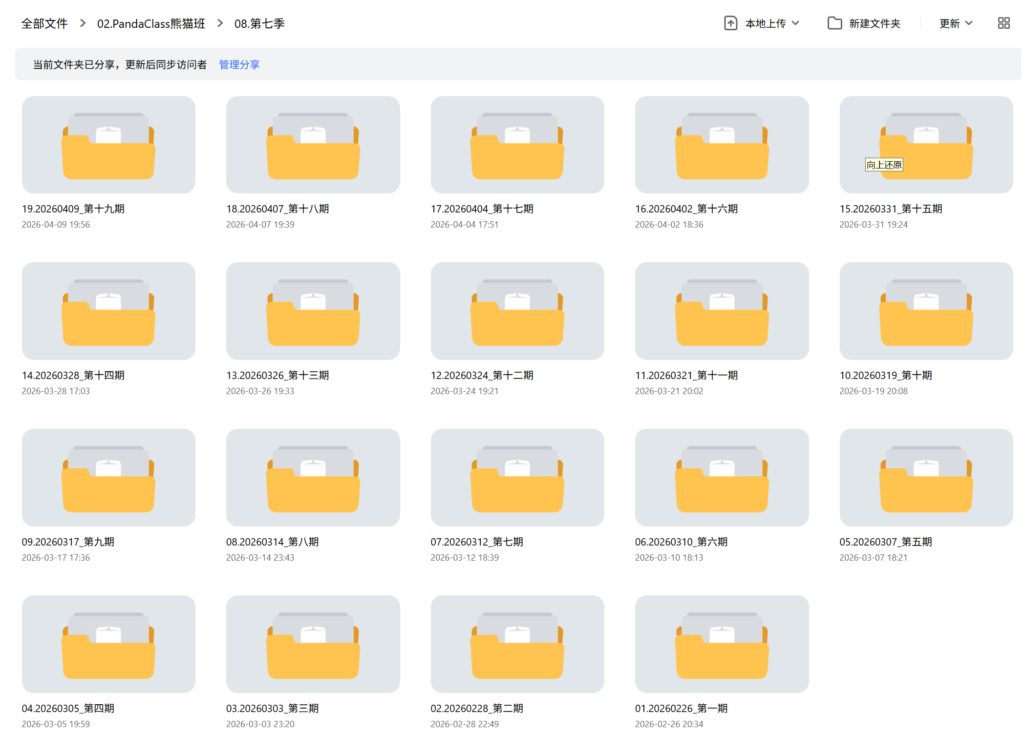Expand the 本地上传 dropdown arrow
This screenshot has height=756, width=1024.
[x=793, y=22]
